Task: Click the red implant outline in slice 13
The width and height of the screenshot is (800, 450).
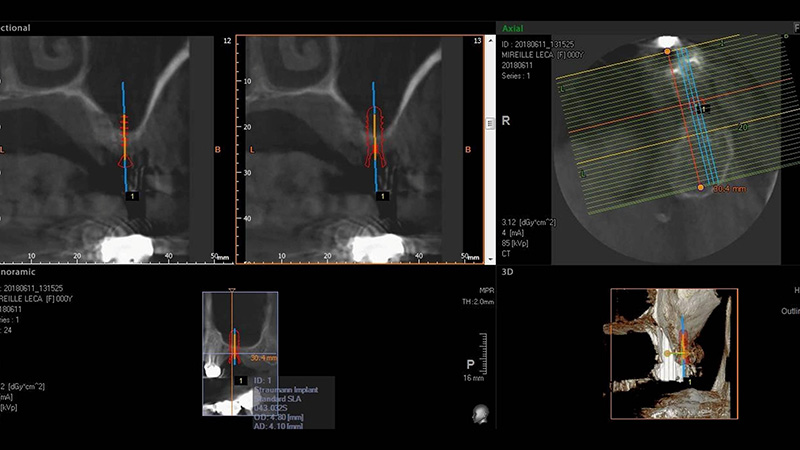Action: pyautogui.click(x=376, y=132)
